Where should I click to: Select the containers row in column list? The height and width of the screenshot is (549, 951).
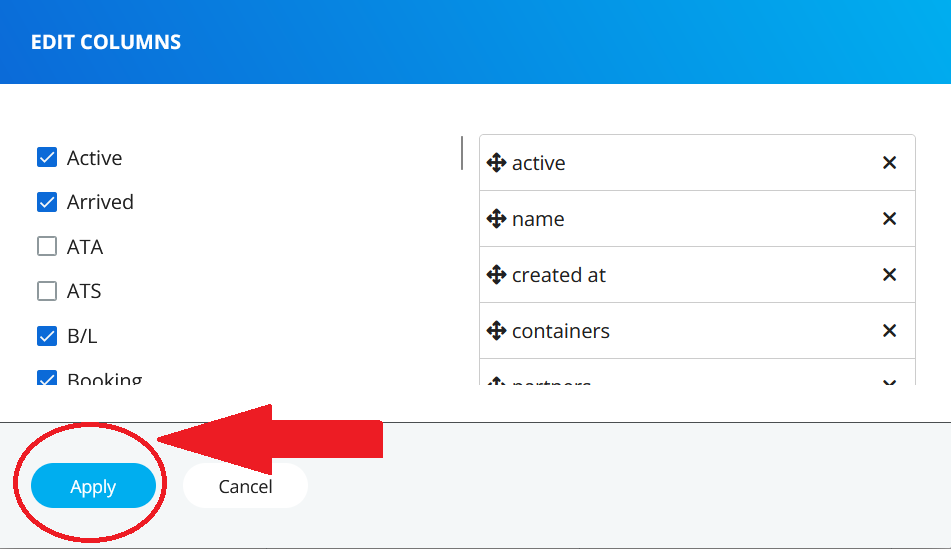click(x=561, y=331)
